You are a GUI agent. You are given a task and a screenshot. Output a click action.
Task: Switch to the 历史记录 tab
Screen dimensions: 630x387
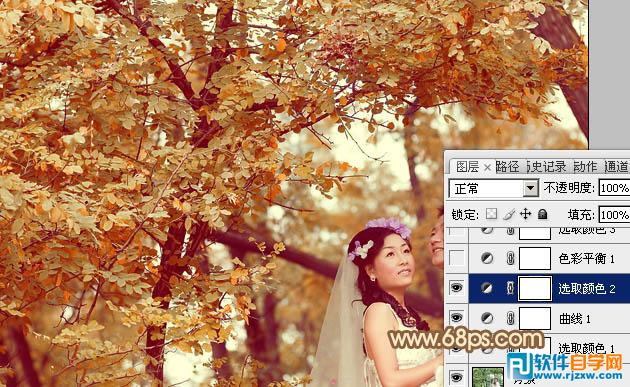tap(547, 167)
